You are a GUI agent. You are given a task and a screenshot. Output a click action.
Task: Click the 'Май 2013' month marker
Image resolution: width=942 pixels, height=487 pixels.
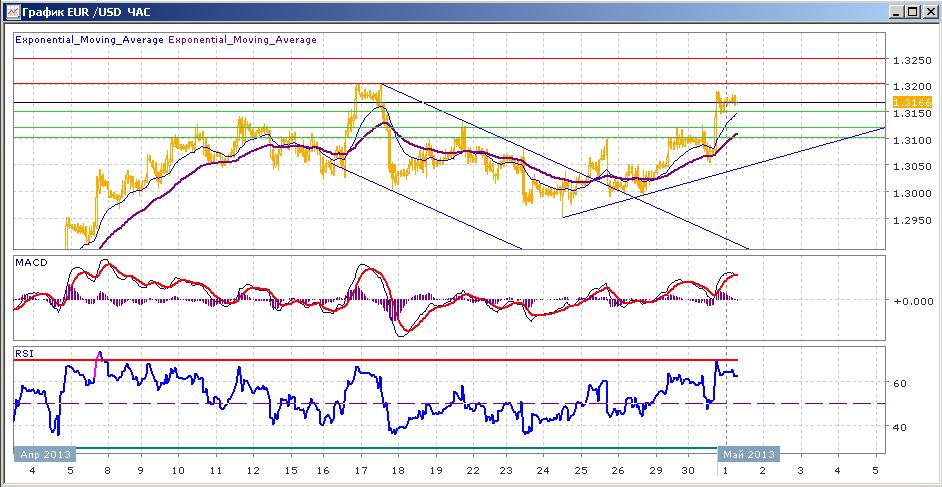(x=749, y=453)
